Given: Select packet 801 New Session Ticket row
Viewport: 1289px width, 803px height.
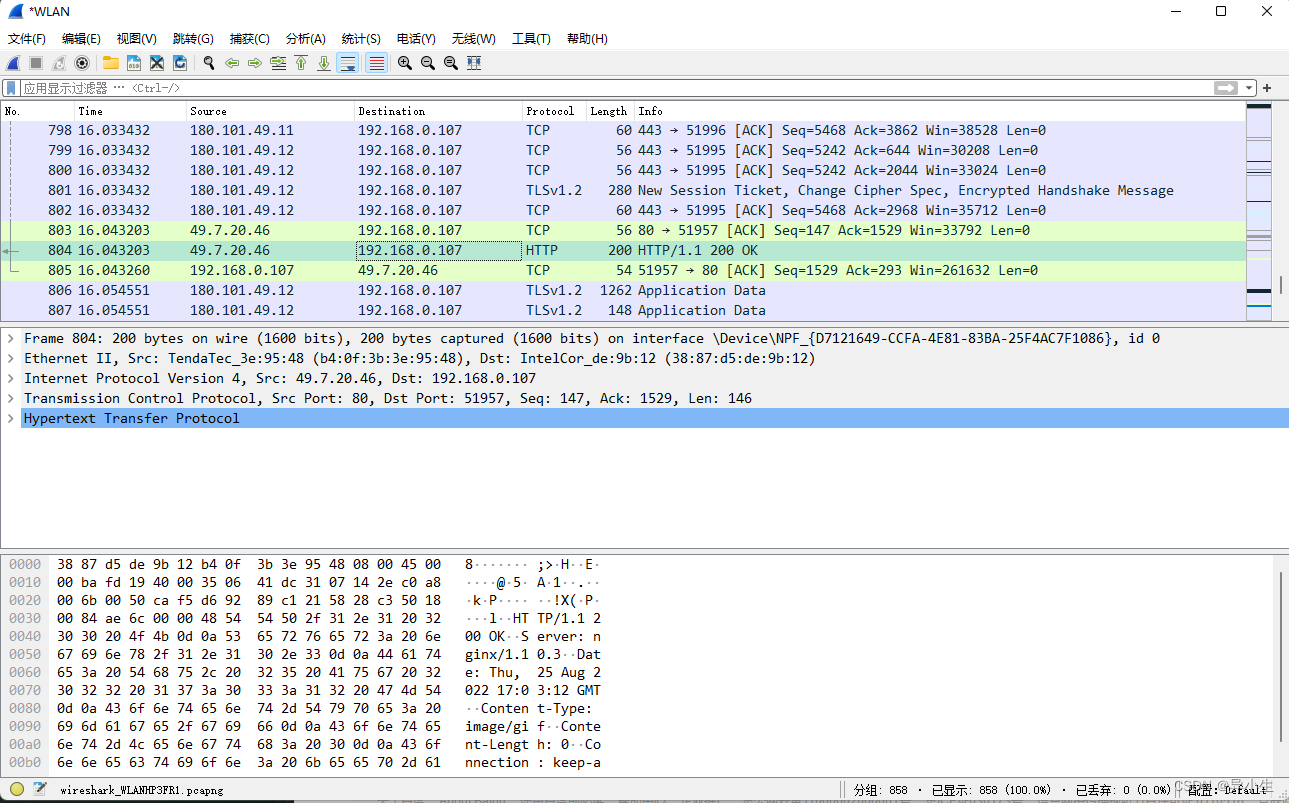Looking at the screenshot, I should pyautogui.click(x=623, y=190).
